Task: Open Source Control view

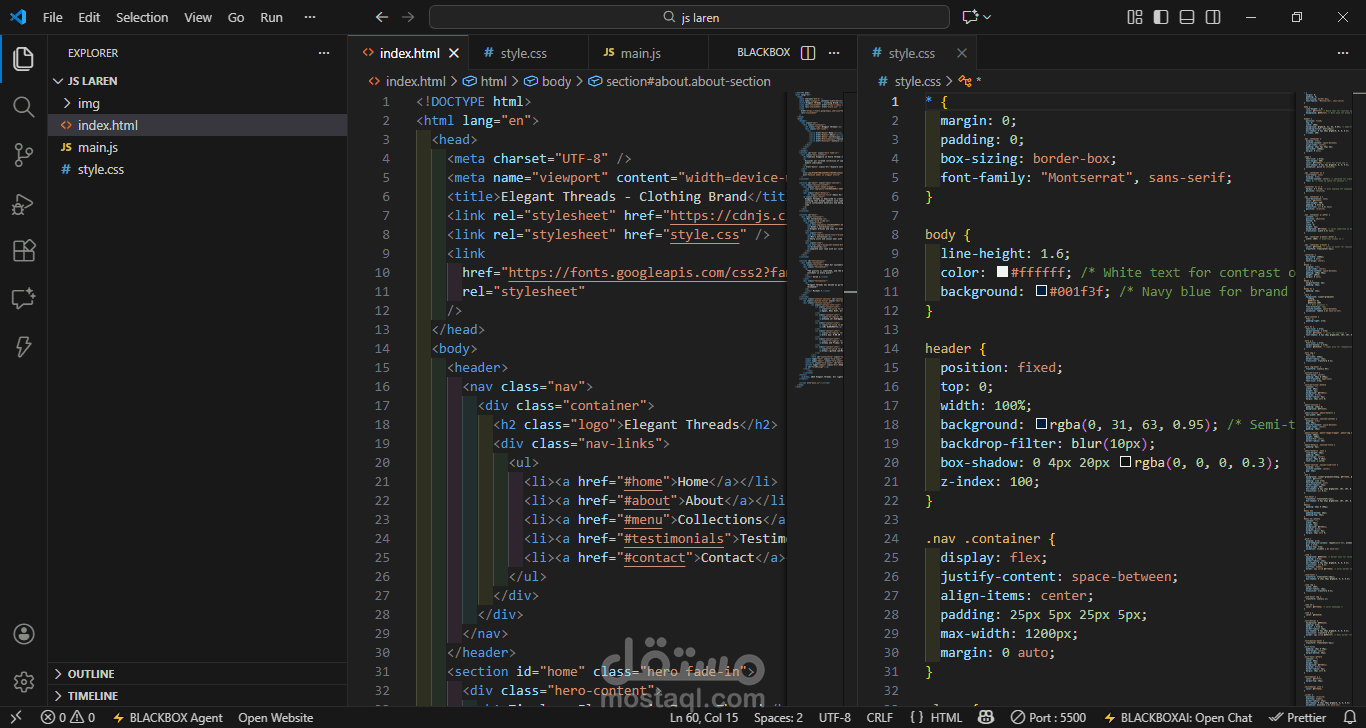Action: (24, 154)
